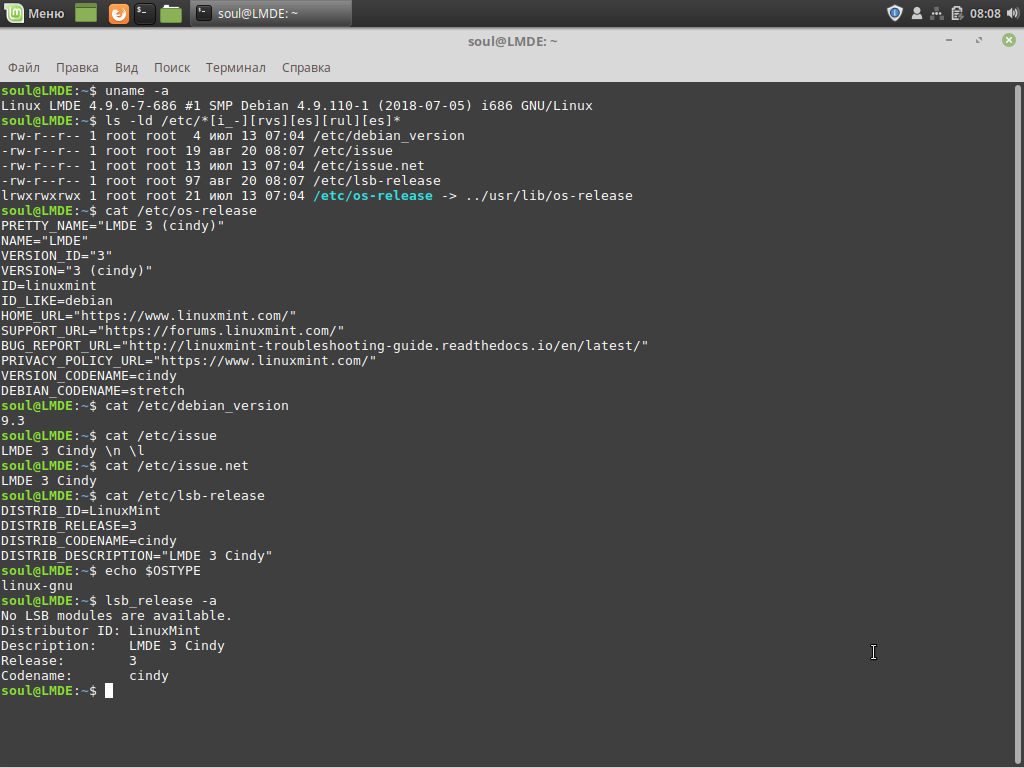
Task: Open the Терминал menu
Action: (x=235, y=67)
